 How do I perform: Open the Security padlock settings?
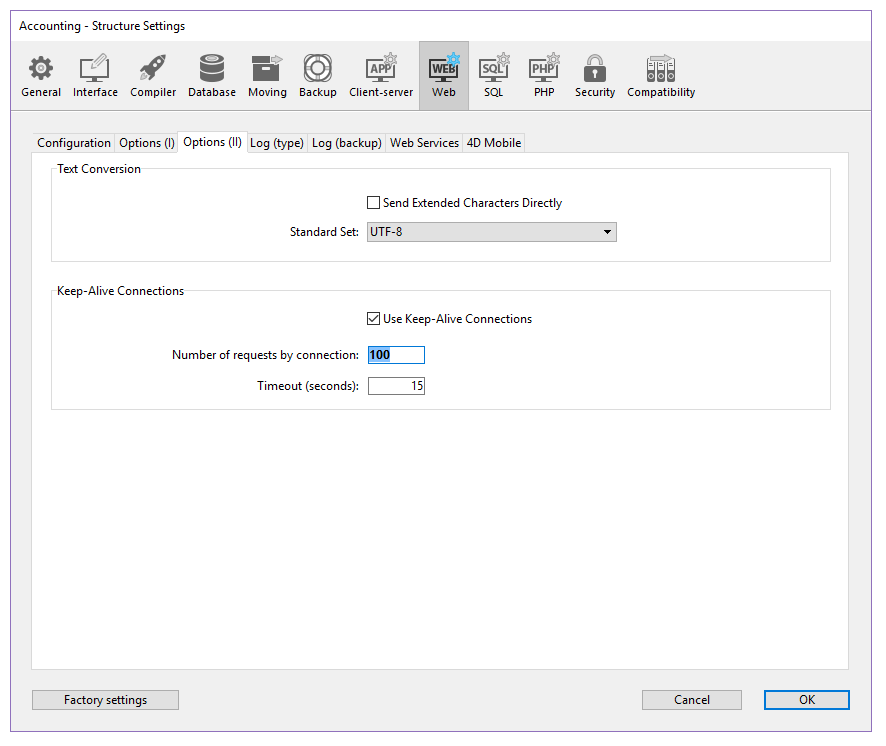[x=595, y=76]
